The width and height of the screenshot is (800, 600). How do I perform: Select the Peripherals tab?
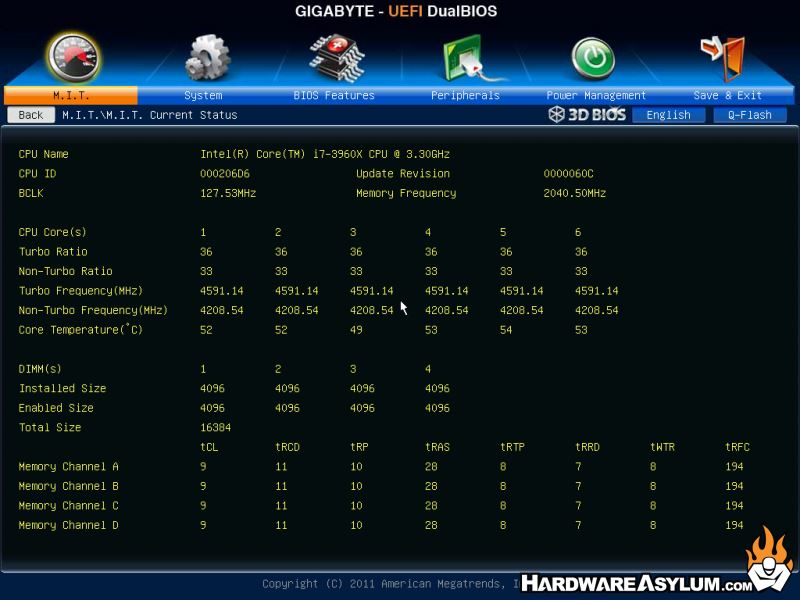[x=465, y=95]
